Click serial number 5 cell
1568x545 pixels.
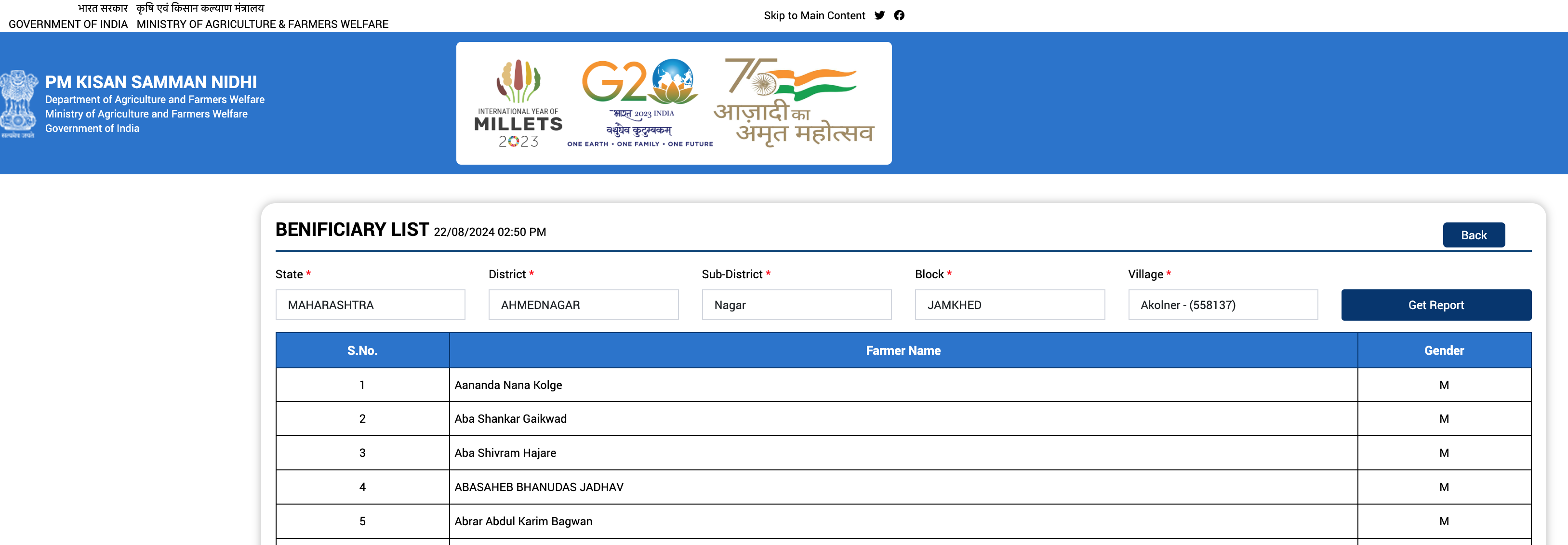[x=362, y=521]
